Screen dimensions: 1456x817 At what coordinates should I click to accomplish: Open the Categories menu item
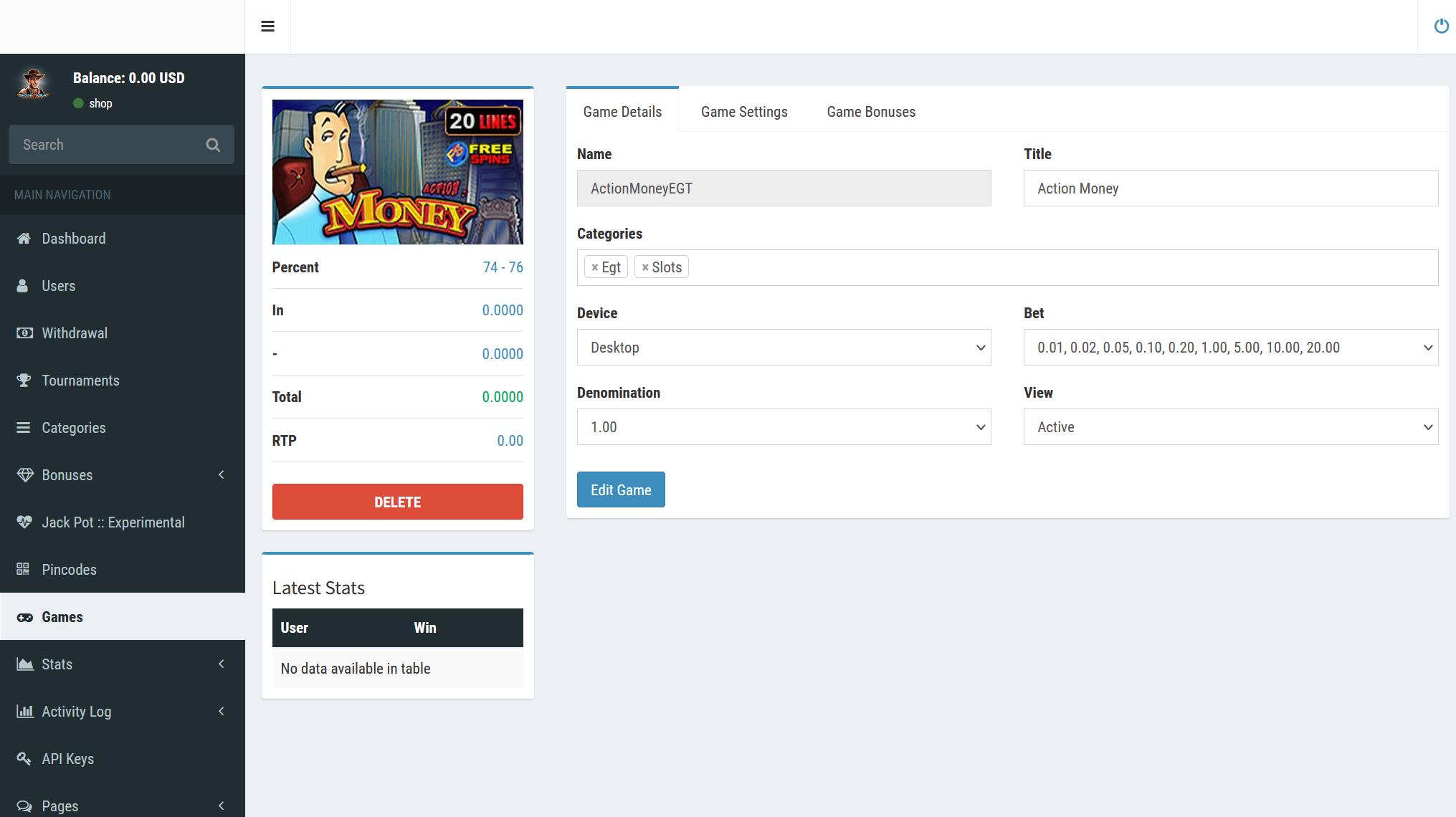pyautogui.click(x=123, y=428)
